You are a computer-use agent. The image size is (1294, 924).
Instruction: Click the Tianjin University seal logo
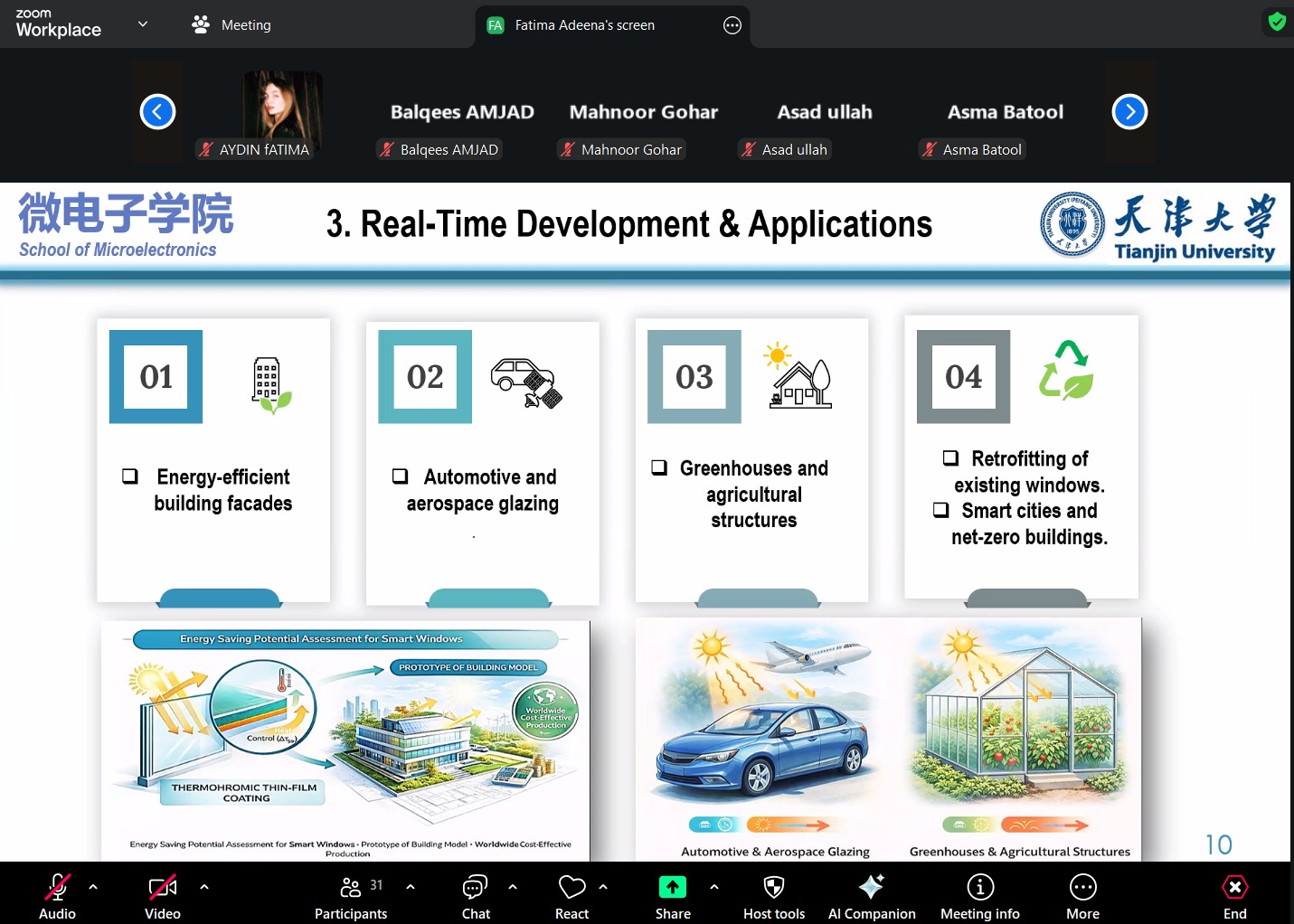(x=1072, y=223)
